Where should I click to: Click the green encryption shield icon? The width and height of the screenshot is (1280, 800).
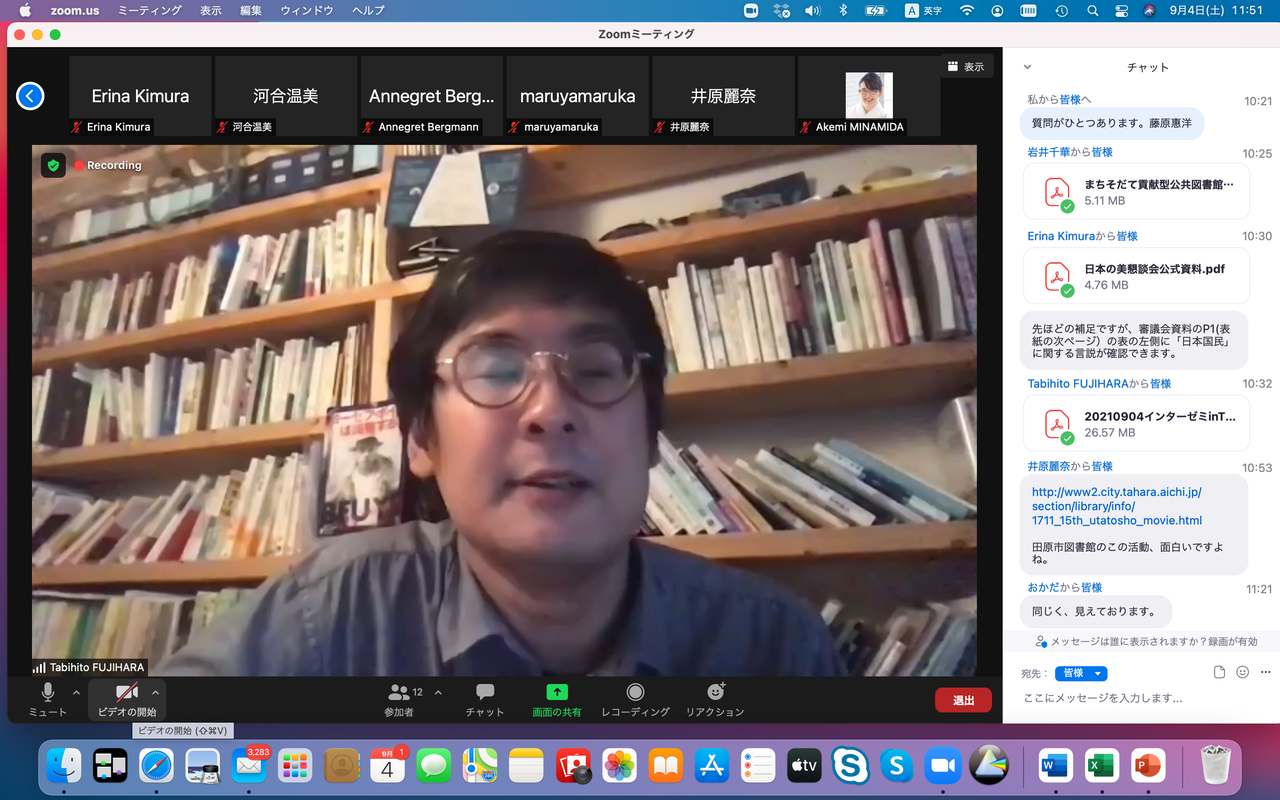pos(54,165)
